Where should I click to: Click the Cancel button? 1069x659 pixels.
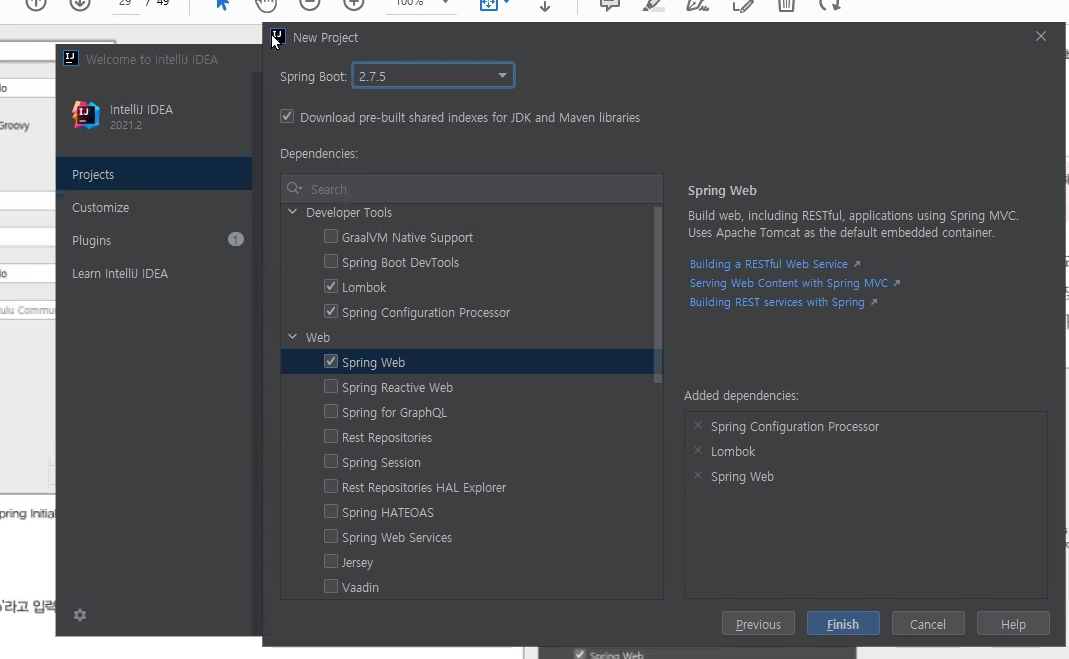(928, 624)
